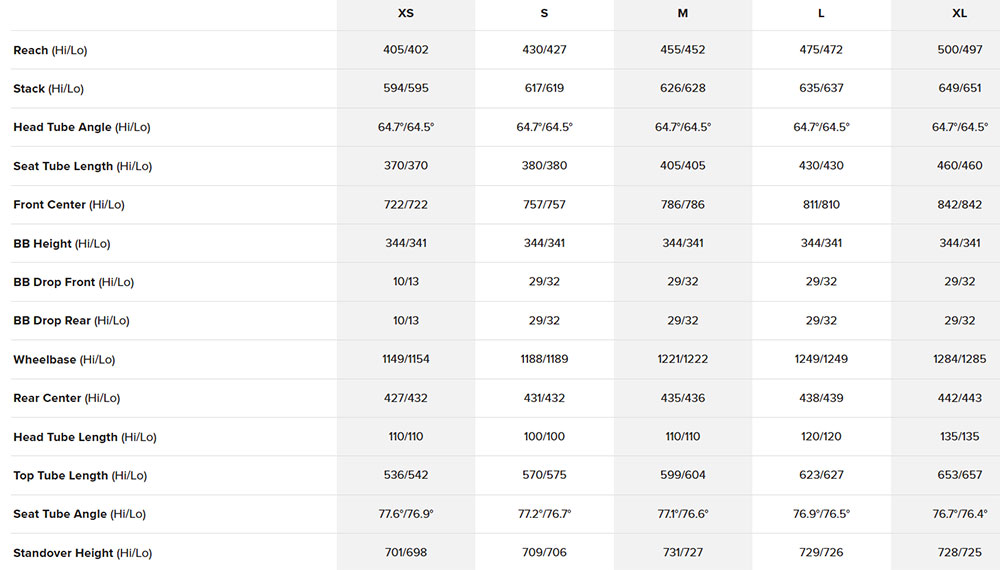The width and height of the screenshot is (1000, 570).
Task: Select the Stack (Hi/Lo) row label
Action: click(48, 89)
